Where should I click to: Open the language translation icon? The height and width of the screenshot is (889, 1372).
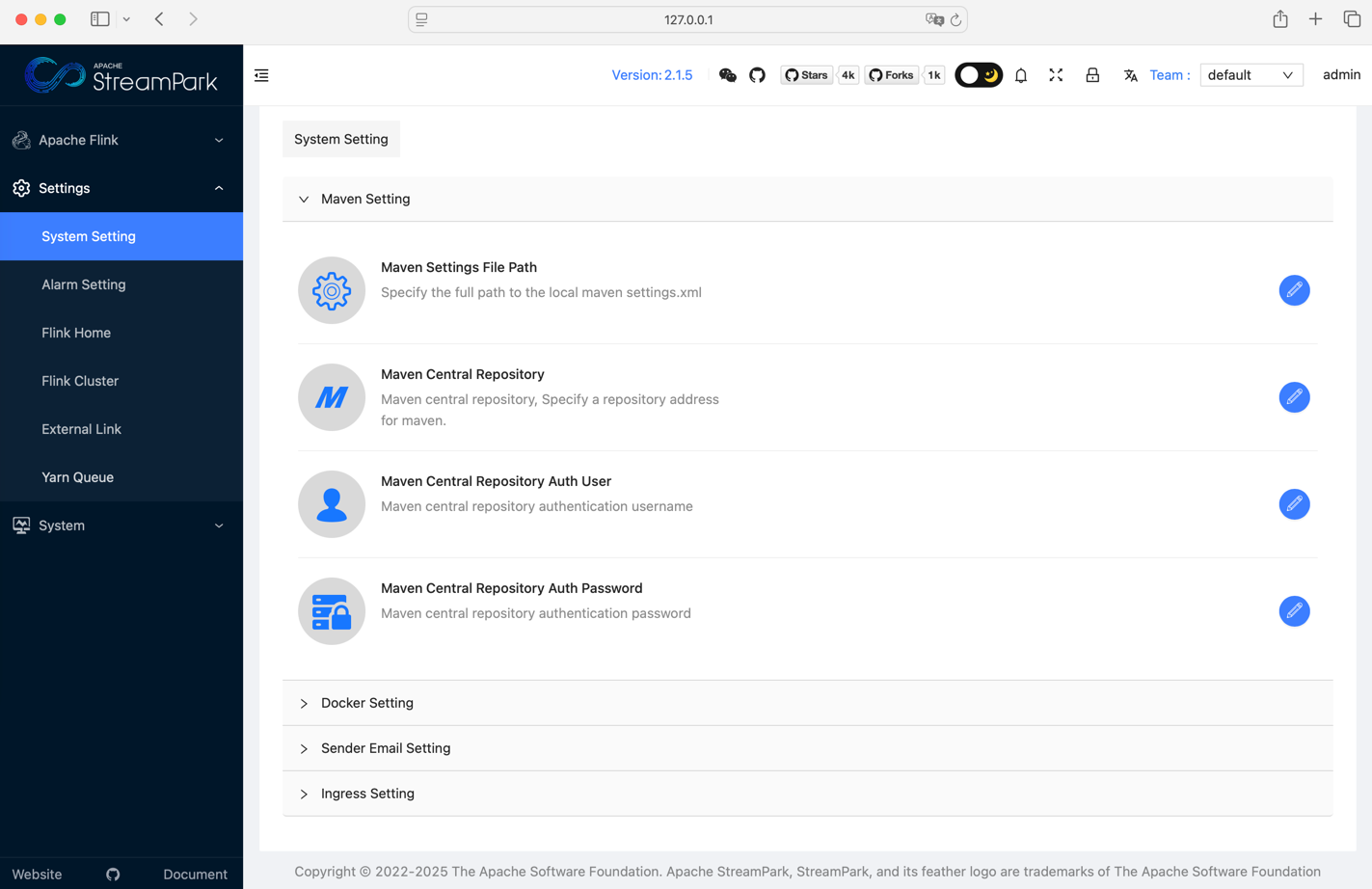pyautogui.click(x=1130, y=75)
